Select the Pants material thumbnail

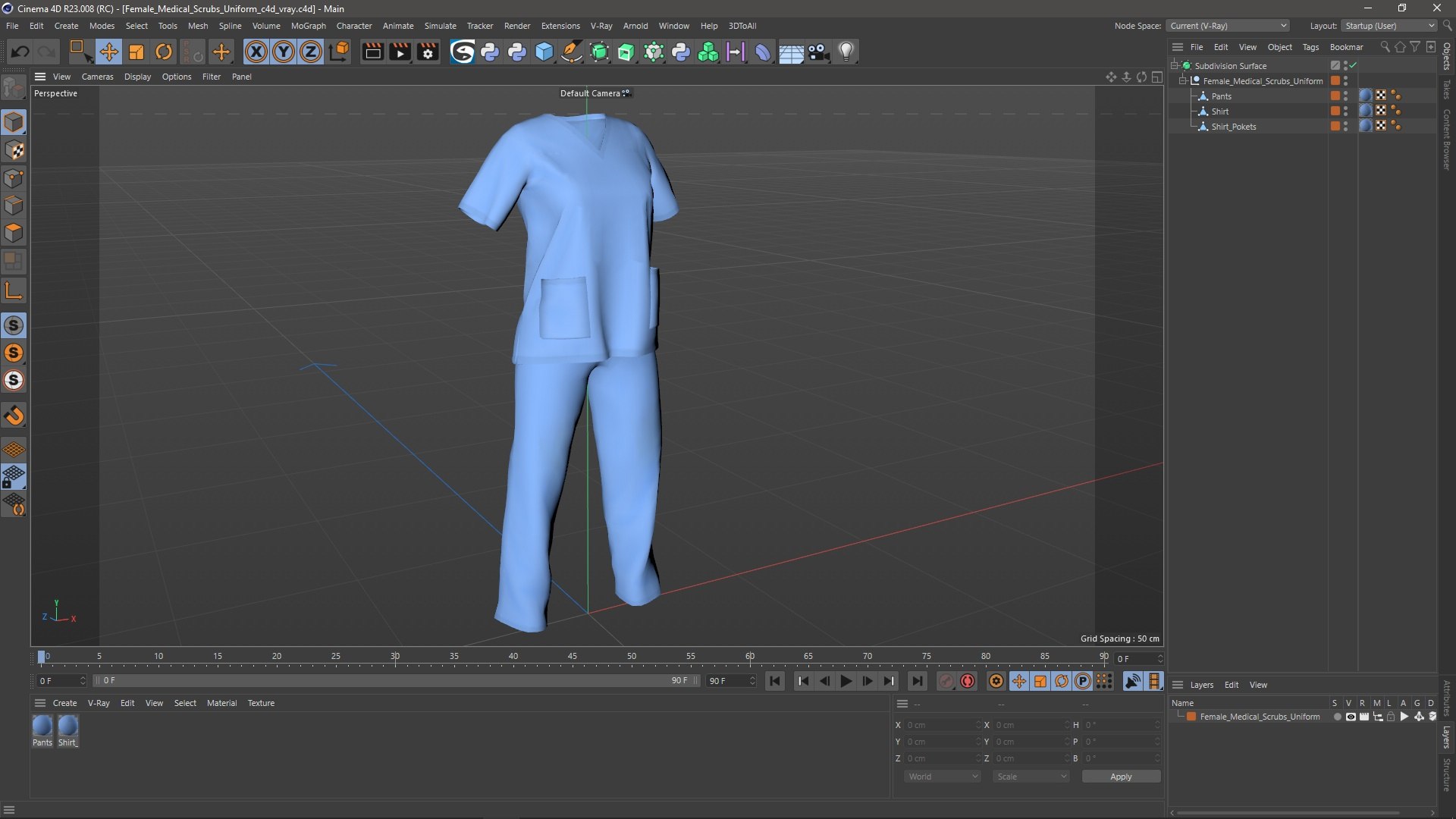click(42, 726)
